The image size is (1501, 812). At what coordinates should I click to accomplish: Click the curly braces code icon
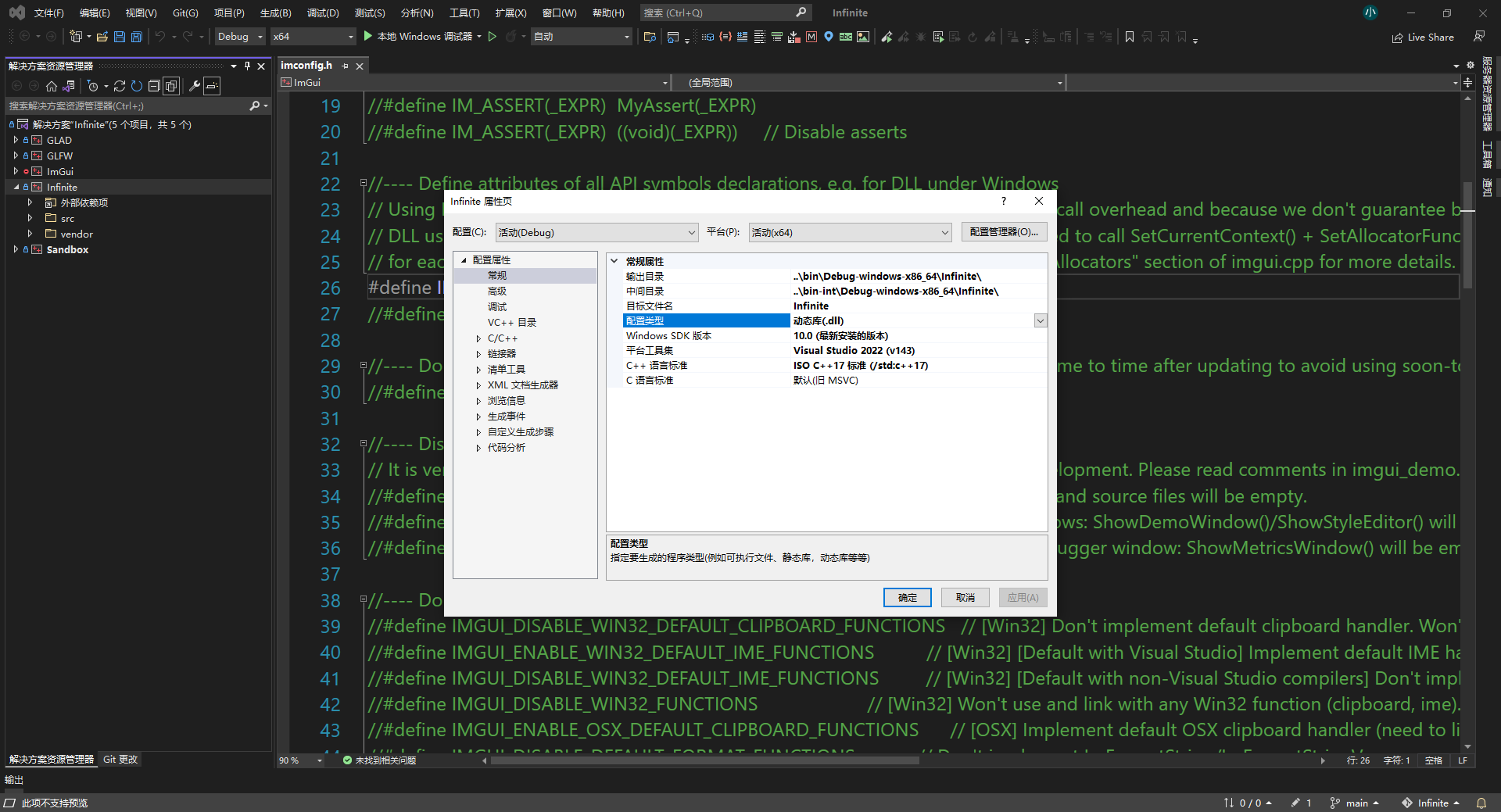(725, 37)
